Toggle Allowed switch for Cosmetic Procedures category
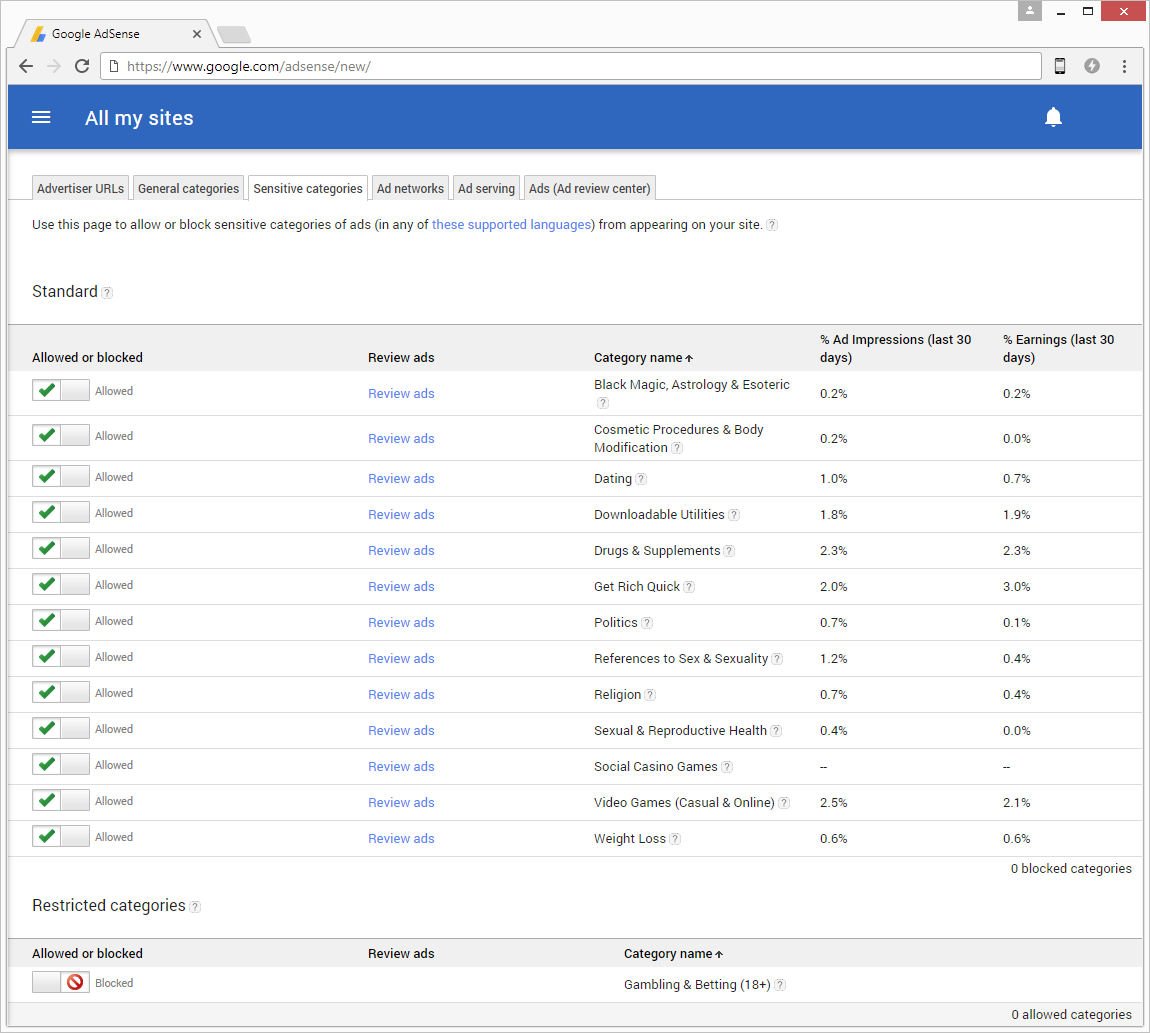Viewport: 1150px width, 1033px height. pos(61,435)
